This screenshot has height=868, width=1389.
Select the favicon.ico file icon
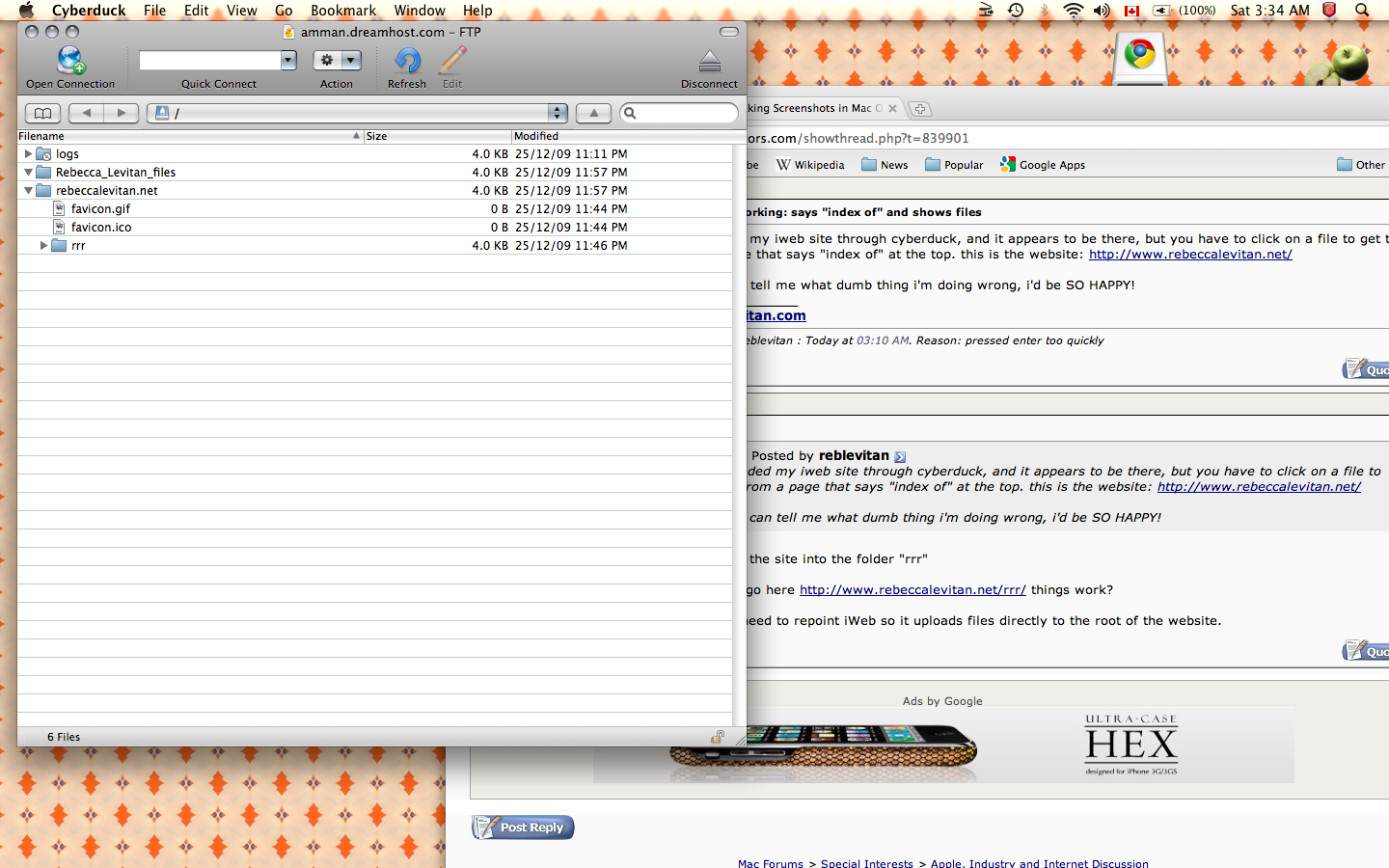click(59, 228)
